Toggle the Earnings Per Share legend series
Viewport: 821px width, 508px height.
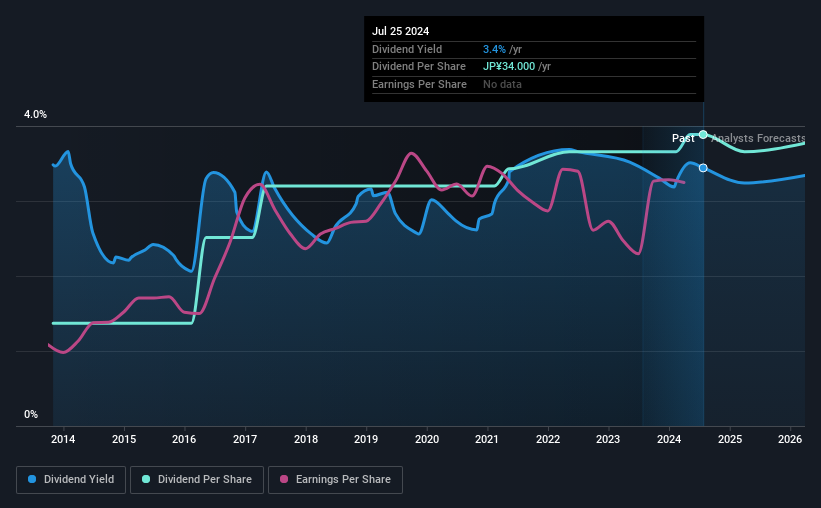tap(335, 480)
